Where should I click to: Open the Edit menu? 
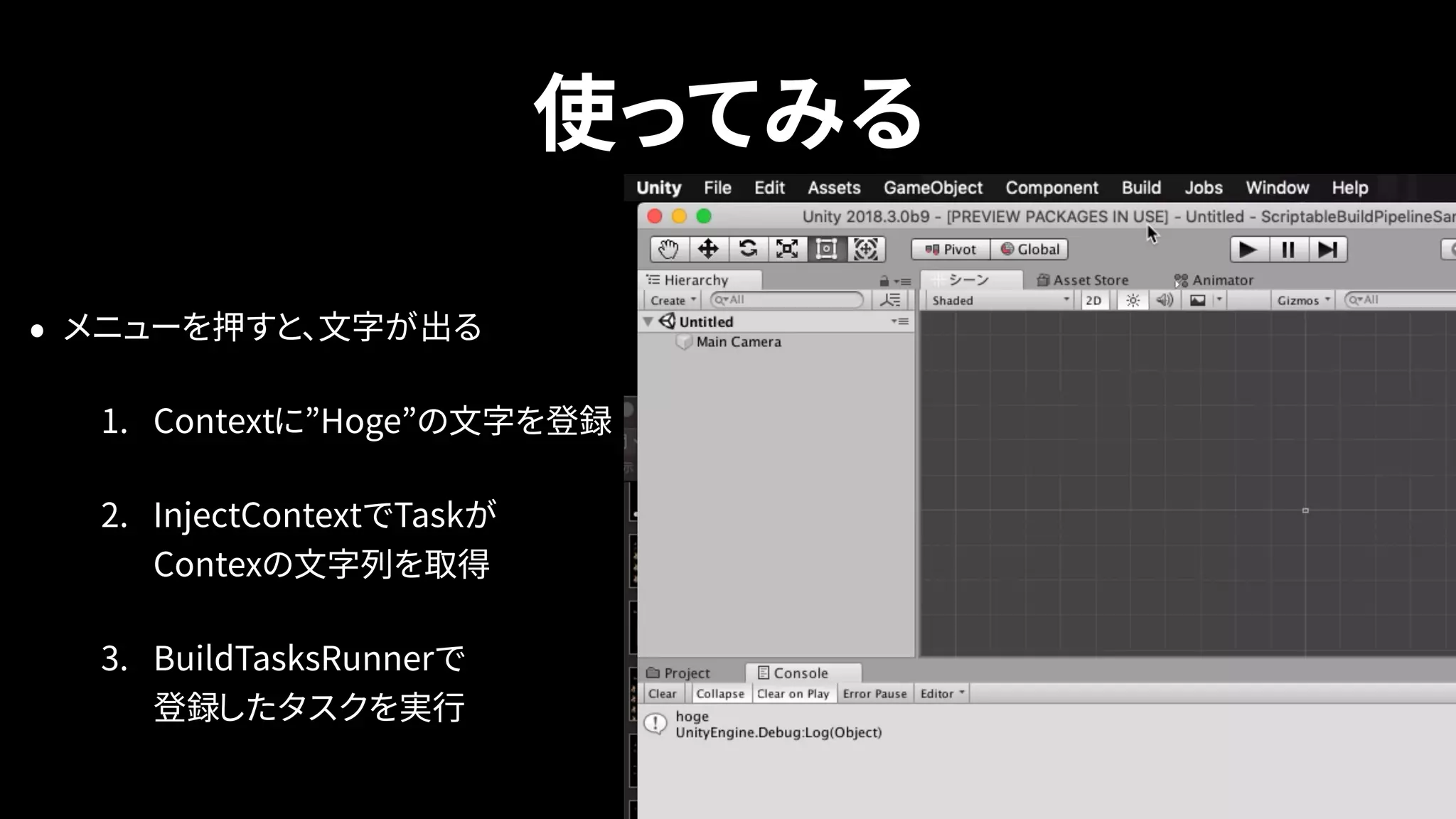coord(769,188)
